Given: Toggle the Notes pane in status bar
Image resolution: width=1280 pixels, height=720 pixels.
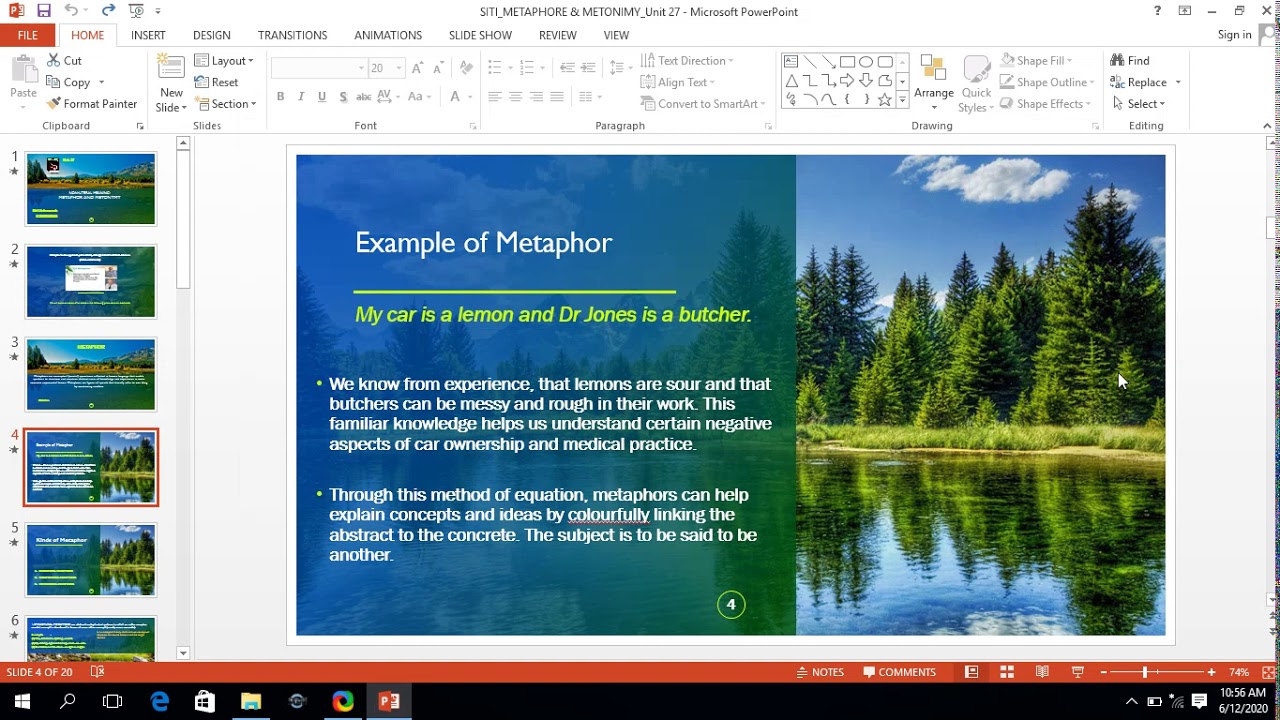Looking at the screenshot, I should [819, 672].
